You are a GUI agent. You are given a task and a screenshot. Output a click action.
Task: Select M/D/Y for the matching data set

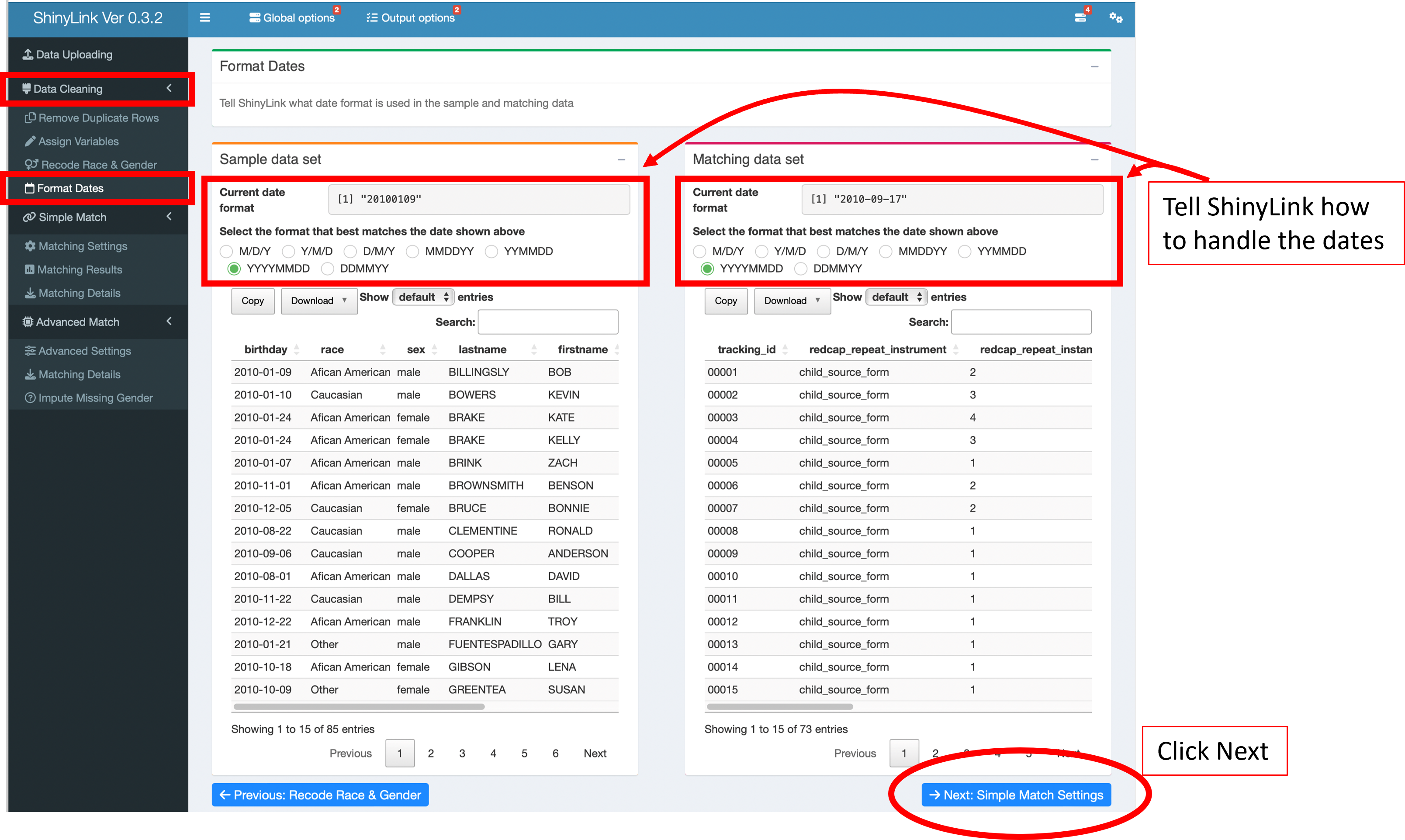pyautogui.click(x=700, y=251)
